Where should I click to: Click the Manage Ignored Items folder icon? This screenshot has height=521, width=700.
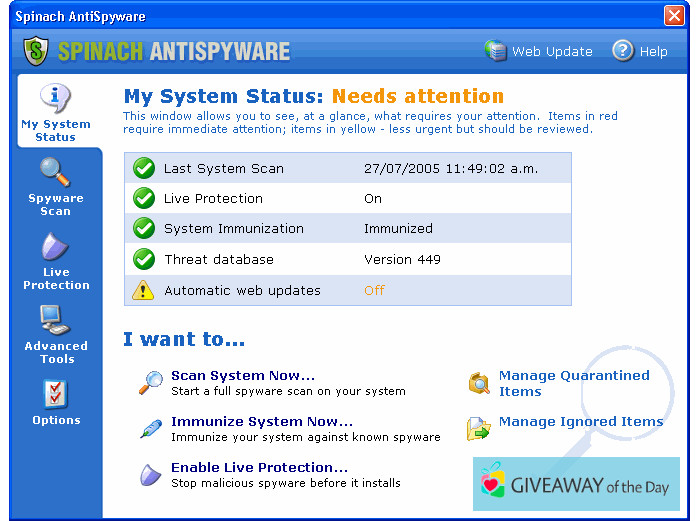click(479, 428)
